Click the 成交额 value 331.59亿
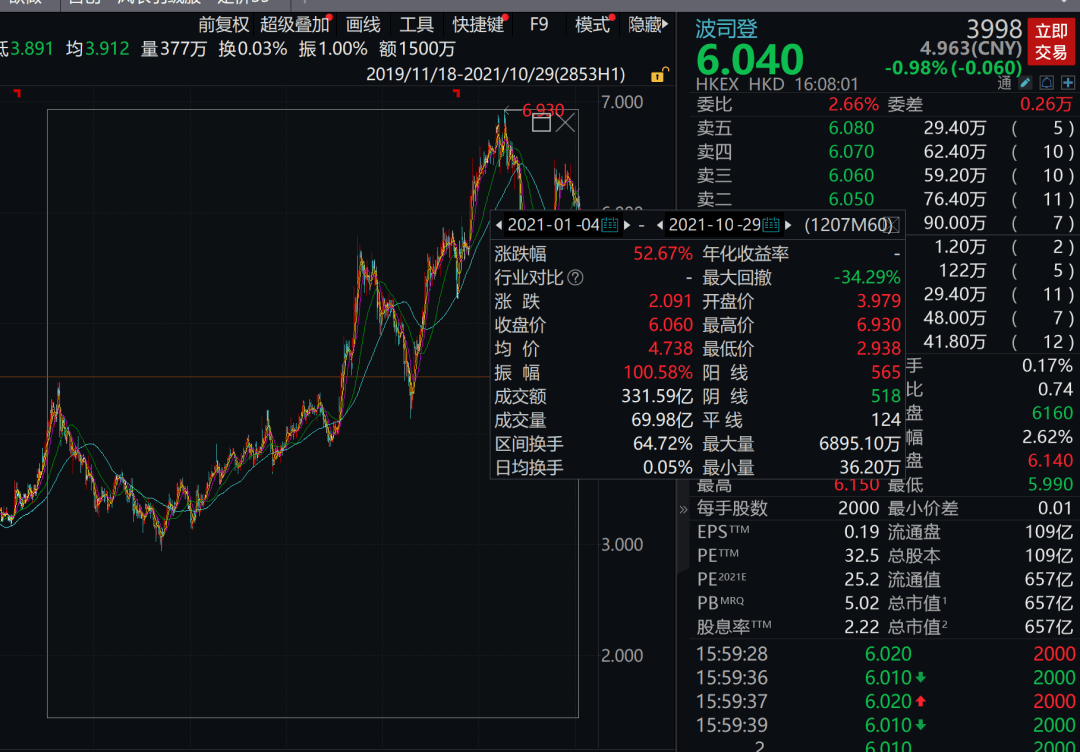1080x752 pixels. 657,397
